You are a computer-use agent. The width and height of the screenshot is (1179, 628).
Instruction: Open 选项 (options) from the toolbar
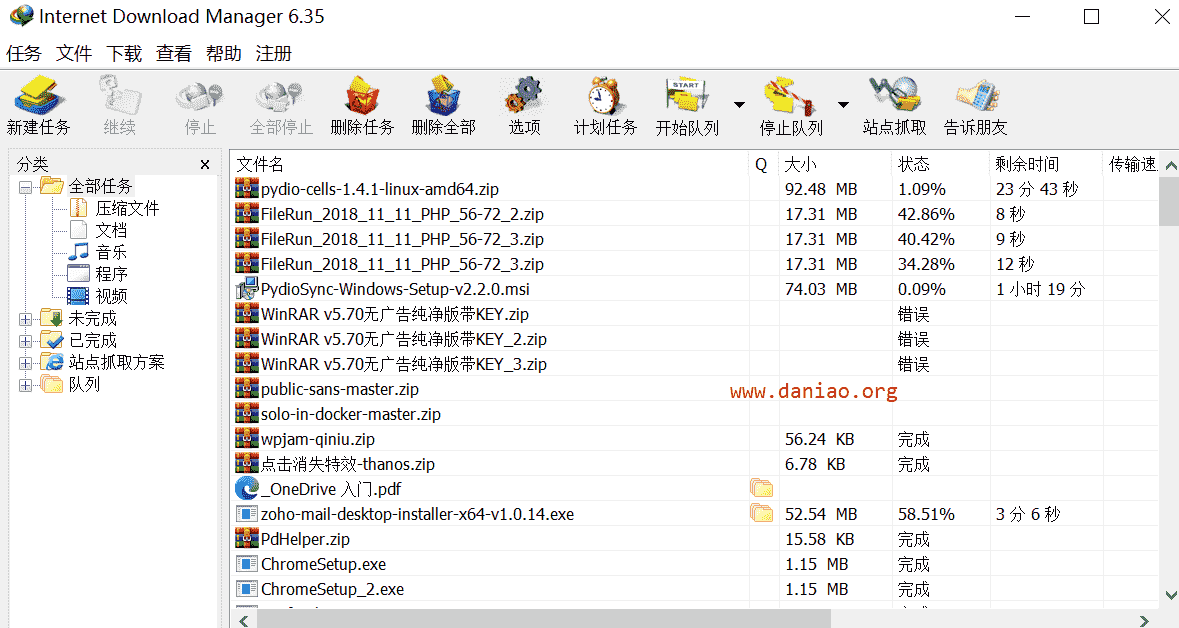(524, 96)
